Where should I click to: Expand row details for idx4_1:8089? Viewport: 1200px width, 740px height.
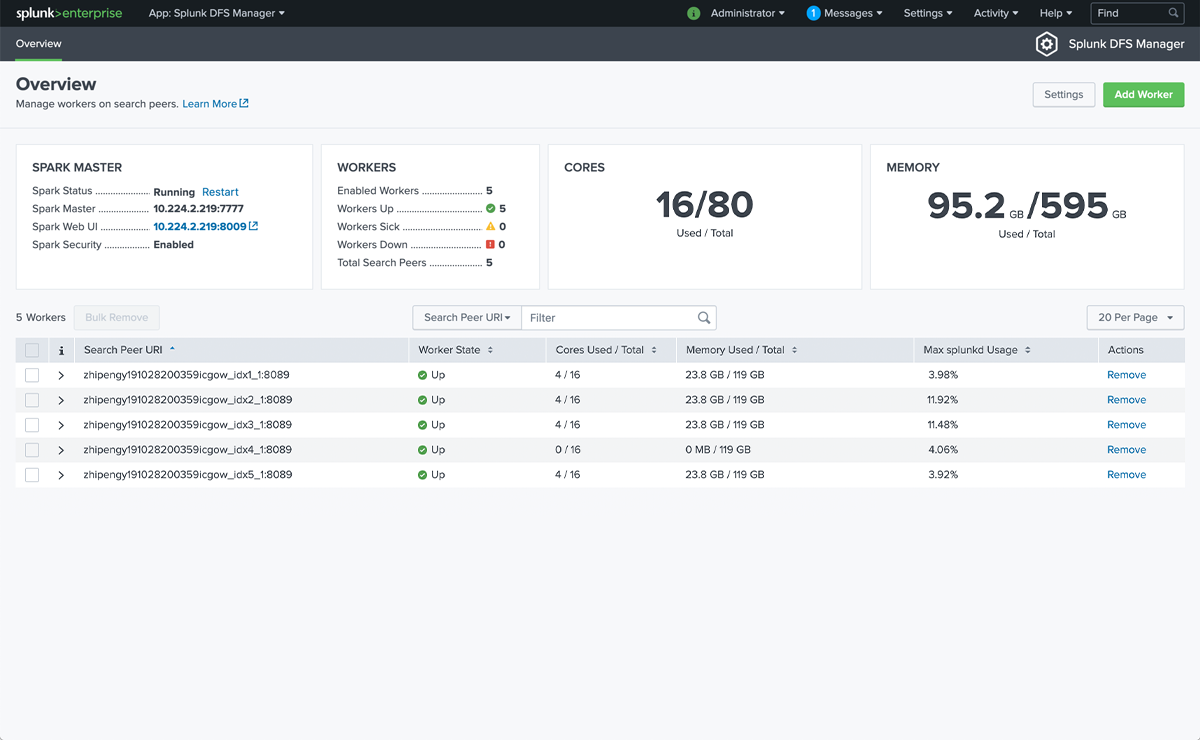click(61, 450)
